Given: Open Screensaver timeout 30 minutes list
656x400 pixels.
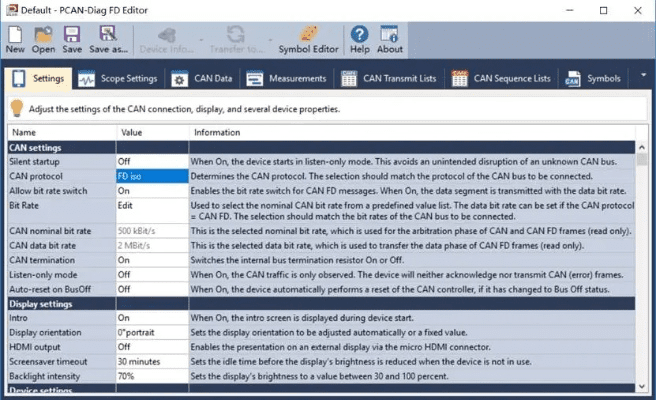Looking at the screenshot, I should [x=150, y=360].
